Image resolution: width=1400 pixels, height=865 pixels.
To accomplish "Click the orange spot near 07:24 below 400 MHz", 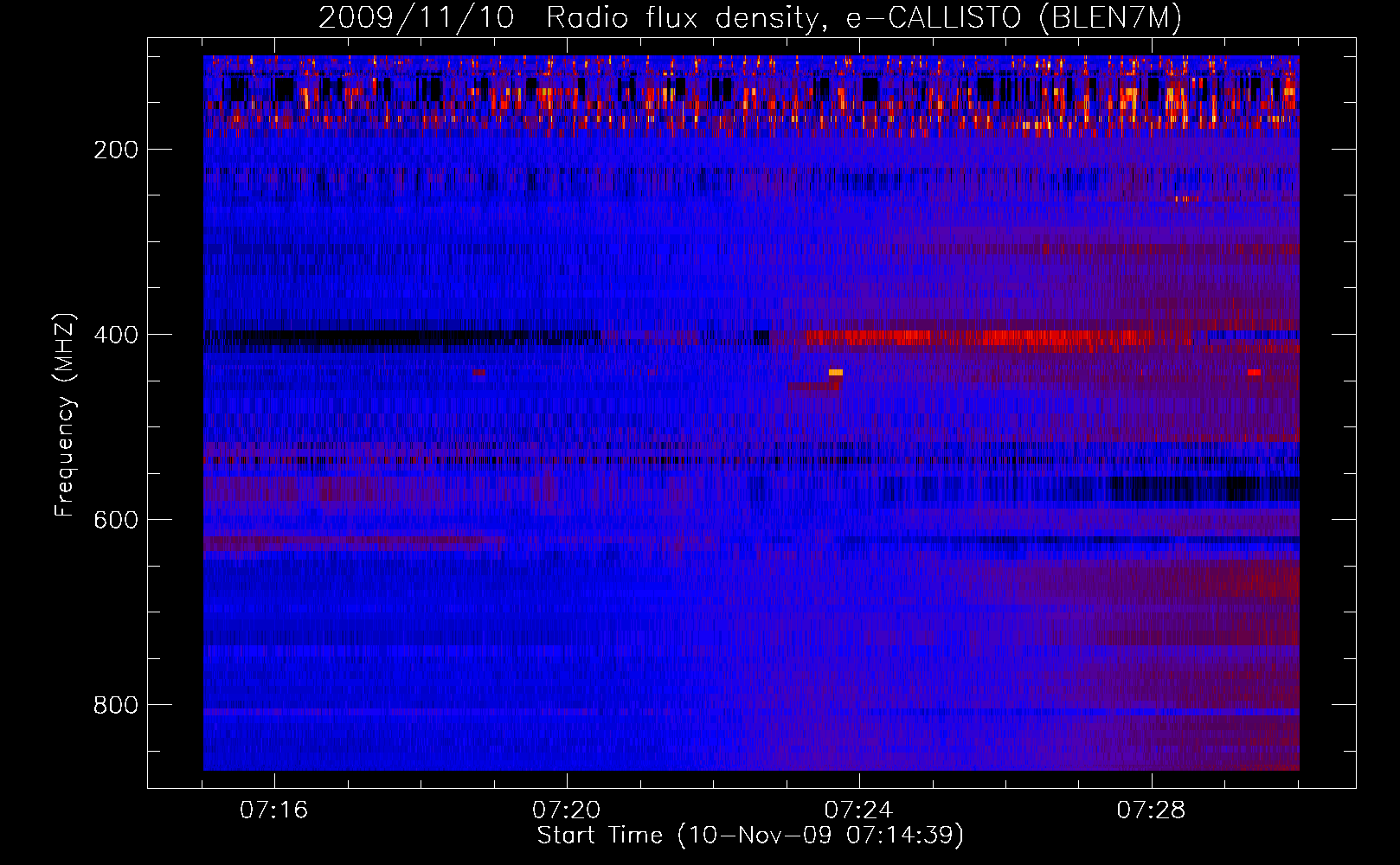I will tap(835, 373).
